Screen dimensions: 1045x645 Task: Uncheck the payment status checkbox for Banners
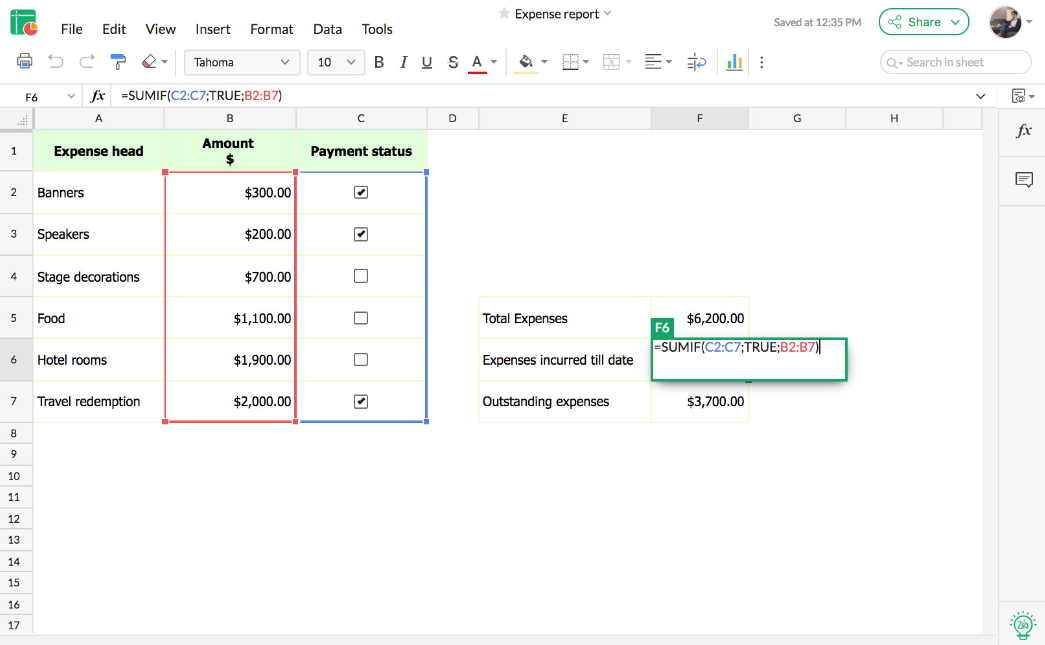click(360, 192)
